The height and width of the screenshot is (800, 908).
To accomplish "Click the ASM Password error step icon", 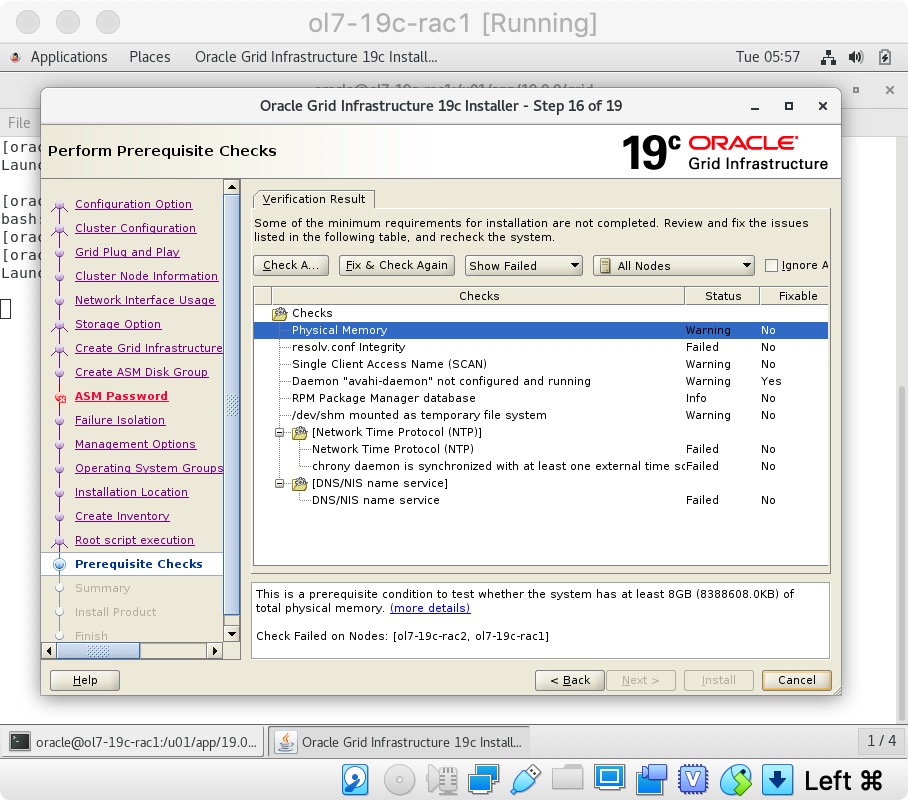I will (60, 397).
